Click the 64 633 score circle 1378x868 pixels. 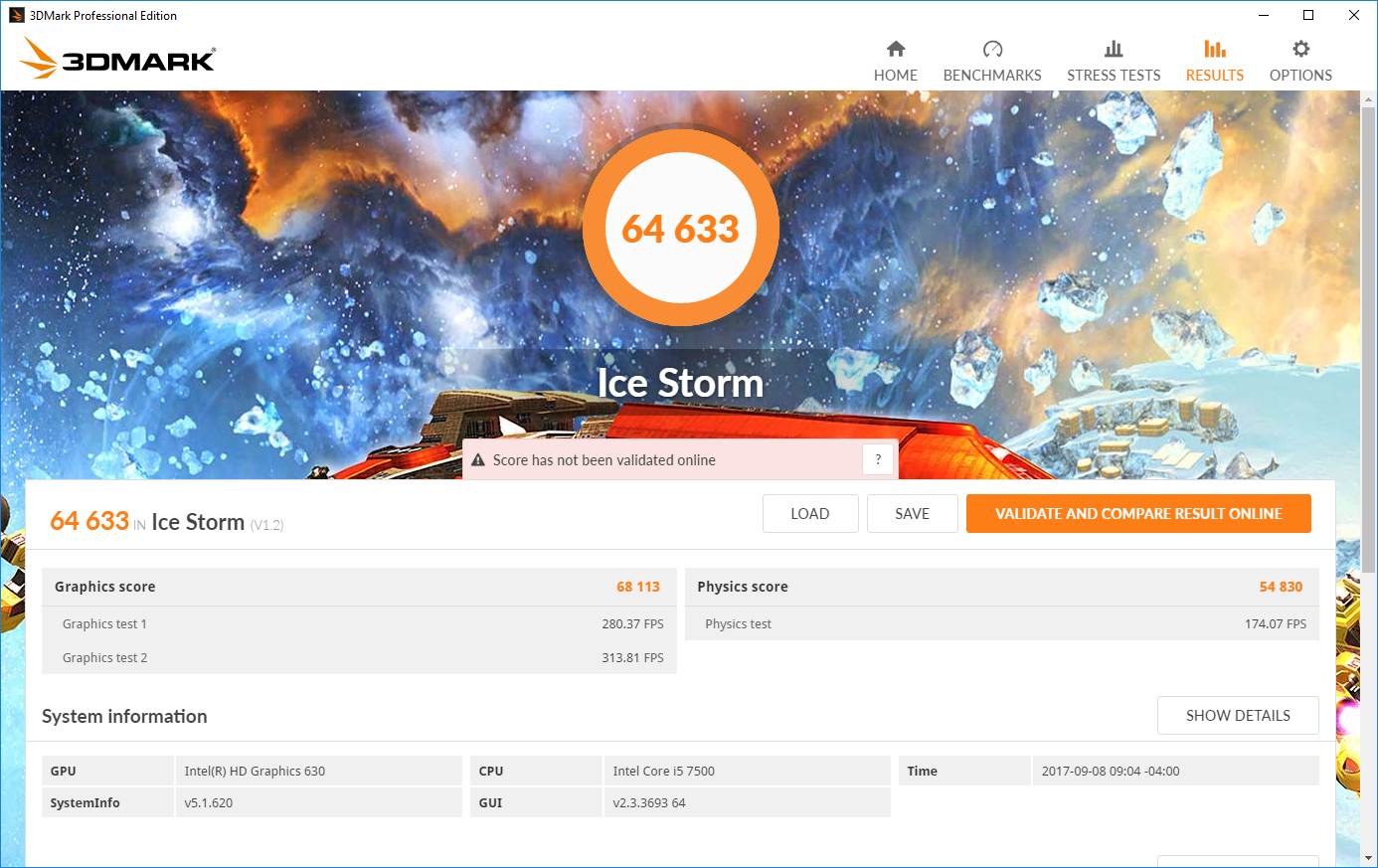(x=681, y=229)
